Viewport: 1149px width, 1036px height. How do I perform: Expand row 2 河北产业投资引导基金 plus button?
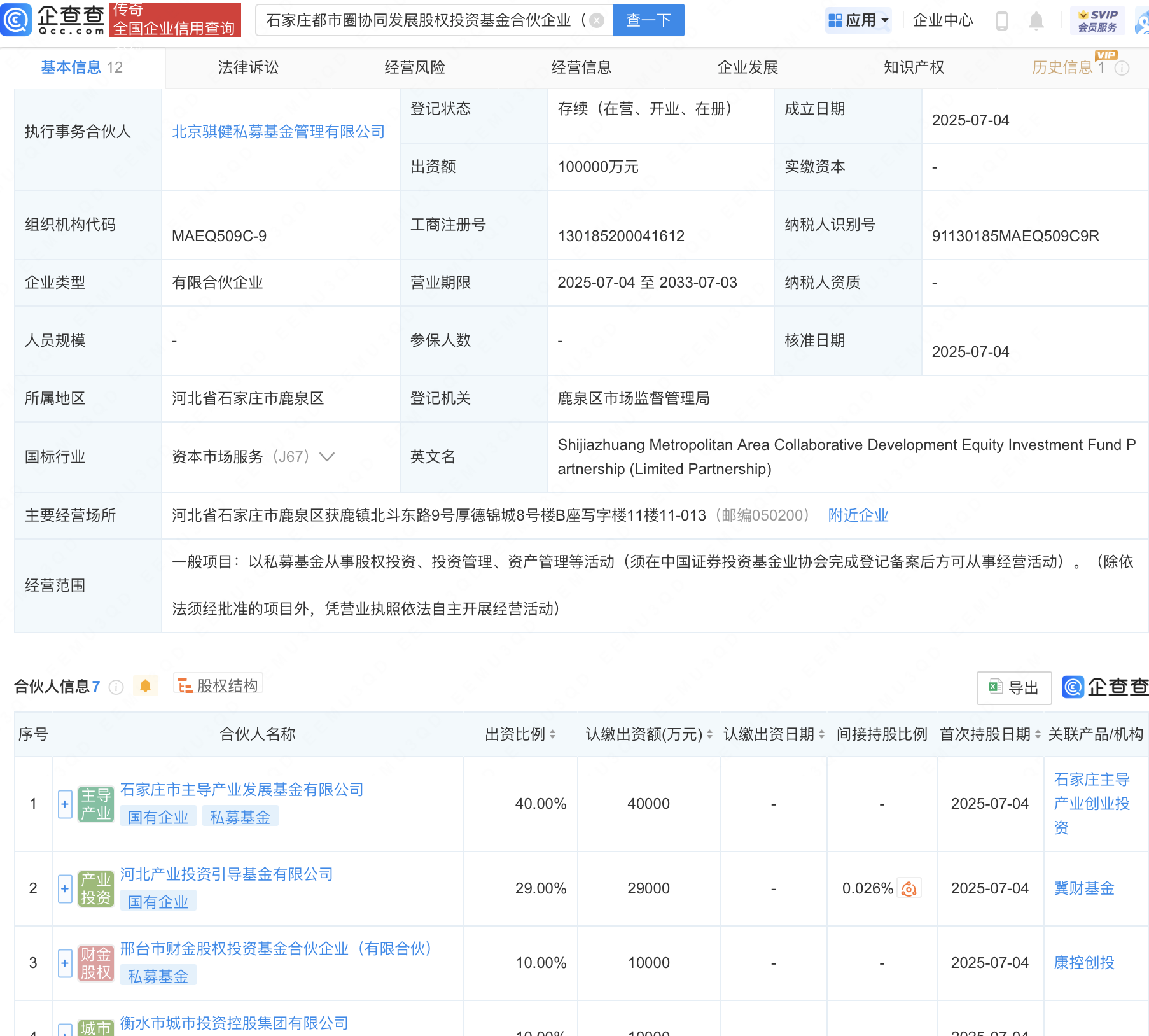(65, 889)
